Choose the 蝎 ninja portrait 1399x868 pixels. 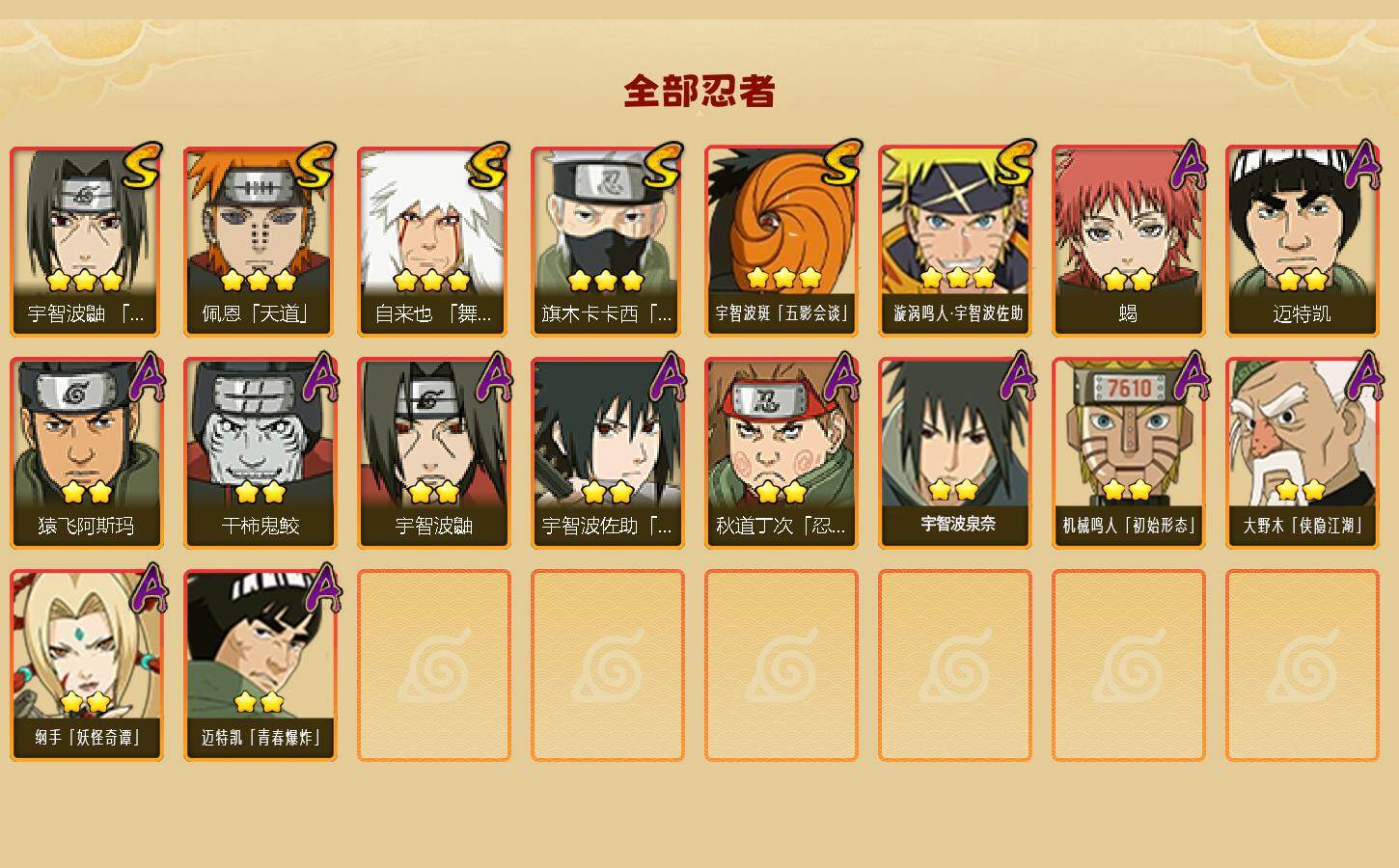tap(1129, 241)
